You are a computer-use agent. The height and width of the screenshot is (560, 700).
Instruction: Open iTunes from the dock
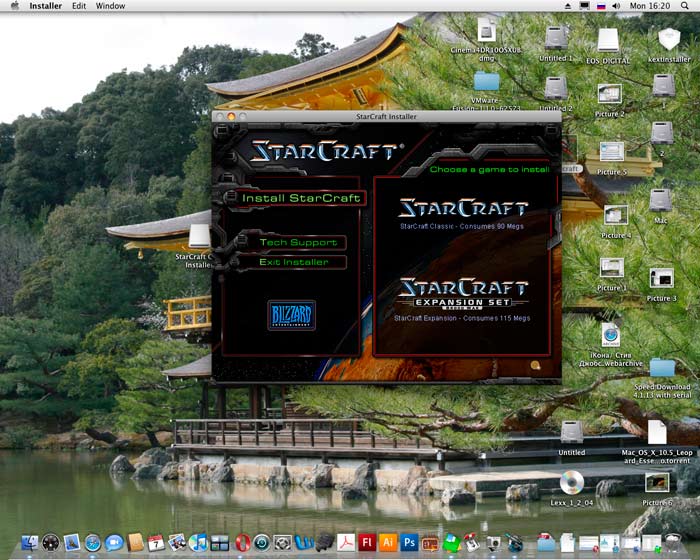point(198,543)
